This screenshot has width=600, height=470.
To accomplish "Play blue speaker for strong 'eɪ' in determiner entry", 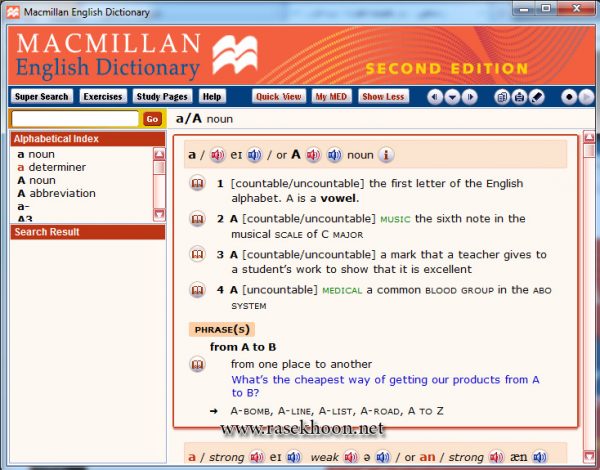I will (293, 457).
